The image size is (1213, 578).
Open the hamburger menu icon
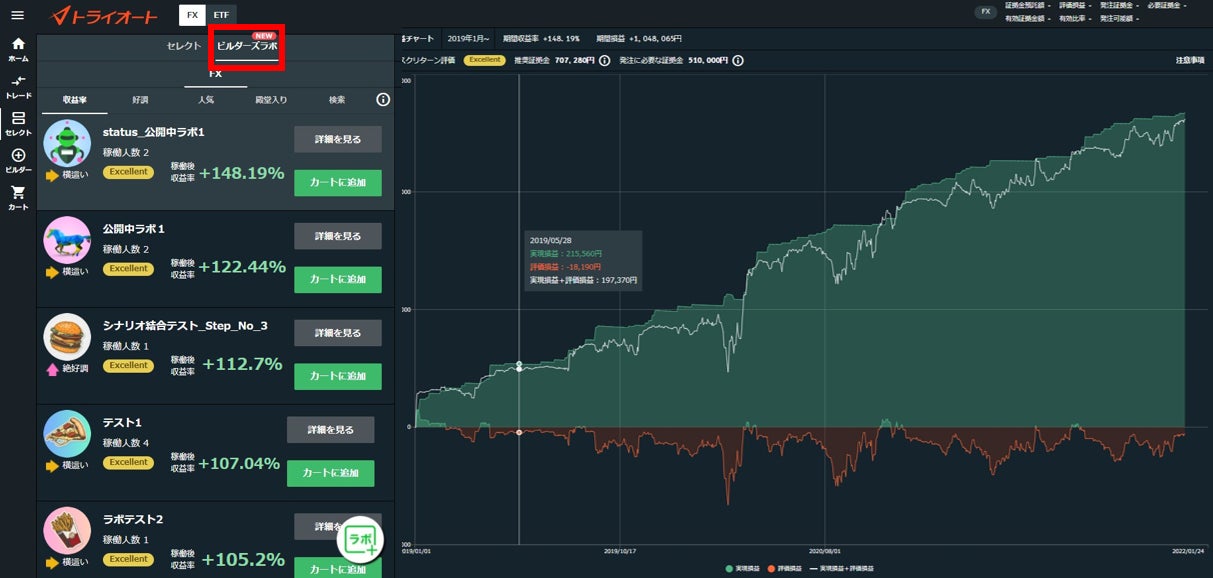pyautogui.click(x=18, y=15)
